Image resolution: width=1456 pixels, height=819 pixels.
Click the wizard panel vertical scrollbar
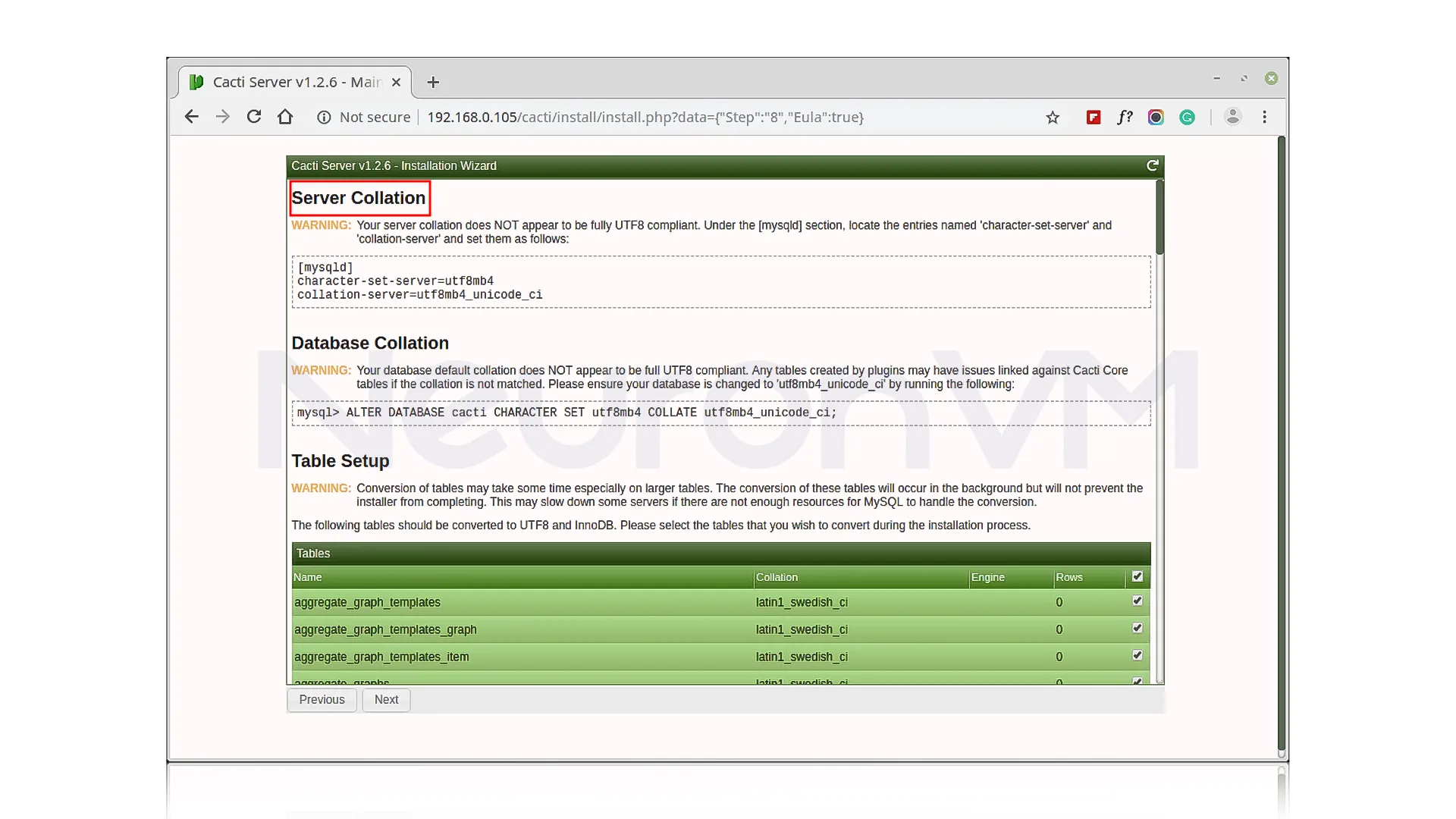(1159, 217)
